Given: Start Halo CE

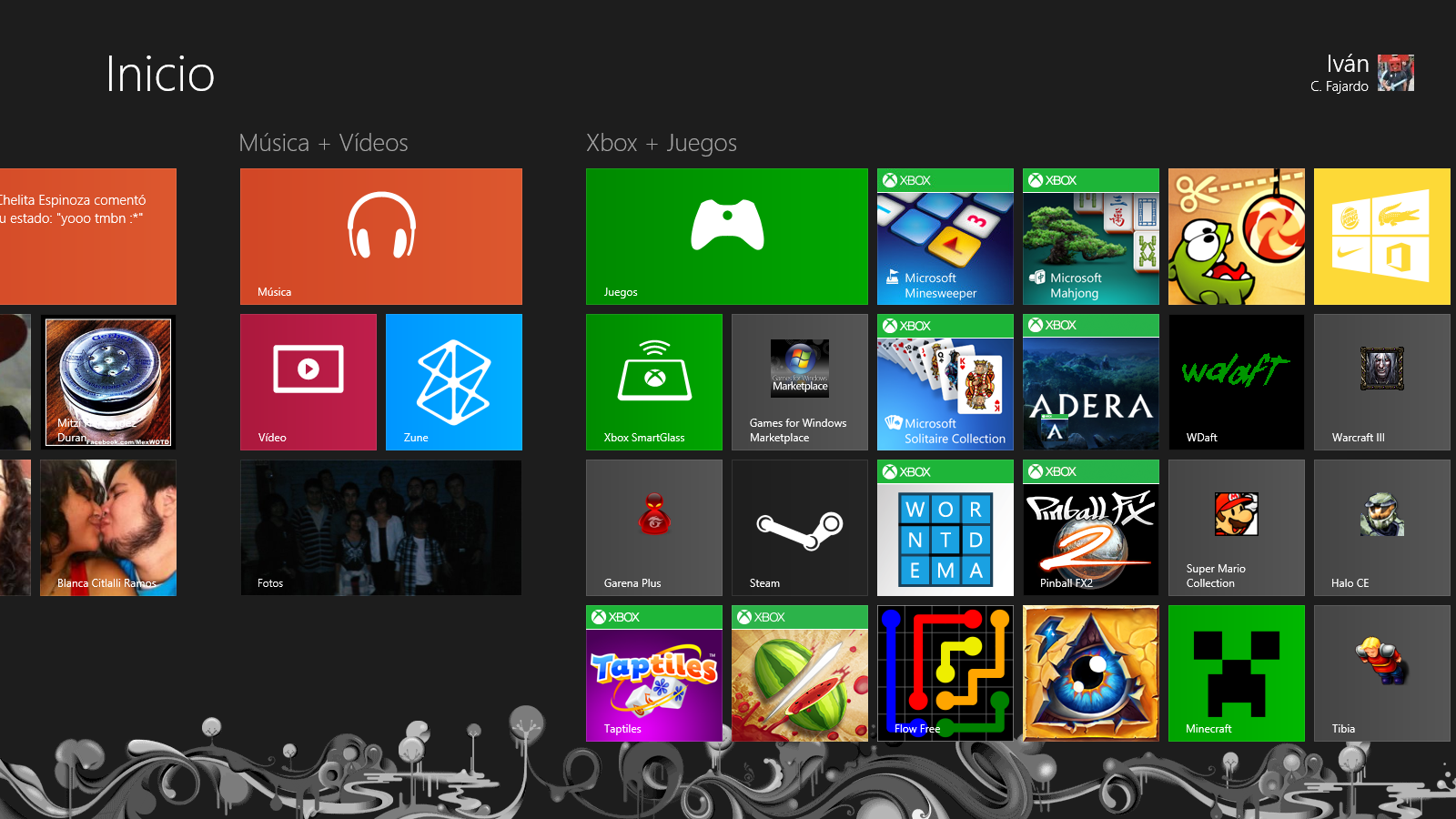Looking at the screenshot, I should tap(1382, 528).
